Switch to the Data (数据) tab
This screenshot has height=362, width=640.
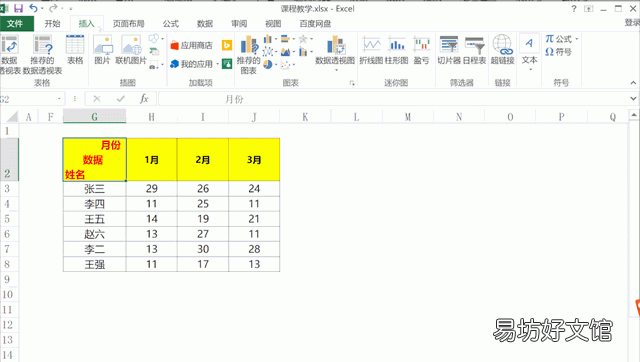pos(205,24)
